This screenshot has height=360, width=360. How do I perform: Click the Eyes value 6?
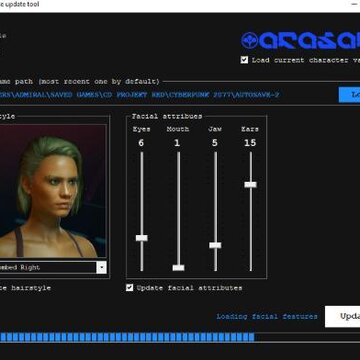[x=141, y=143]
